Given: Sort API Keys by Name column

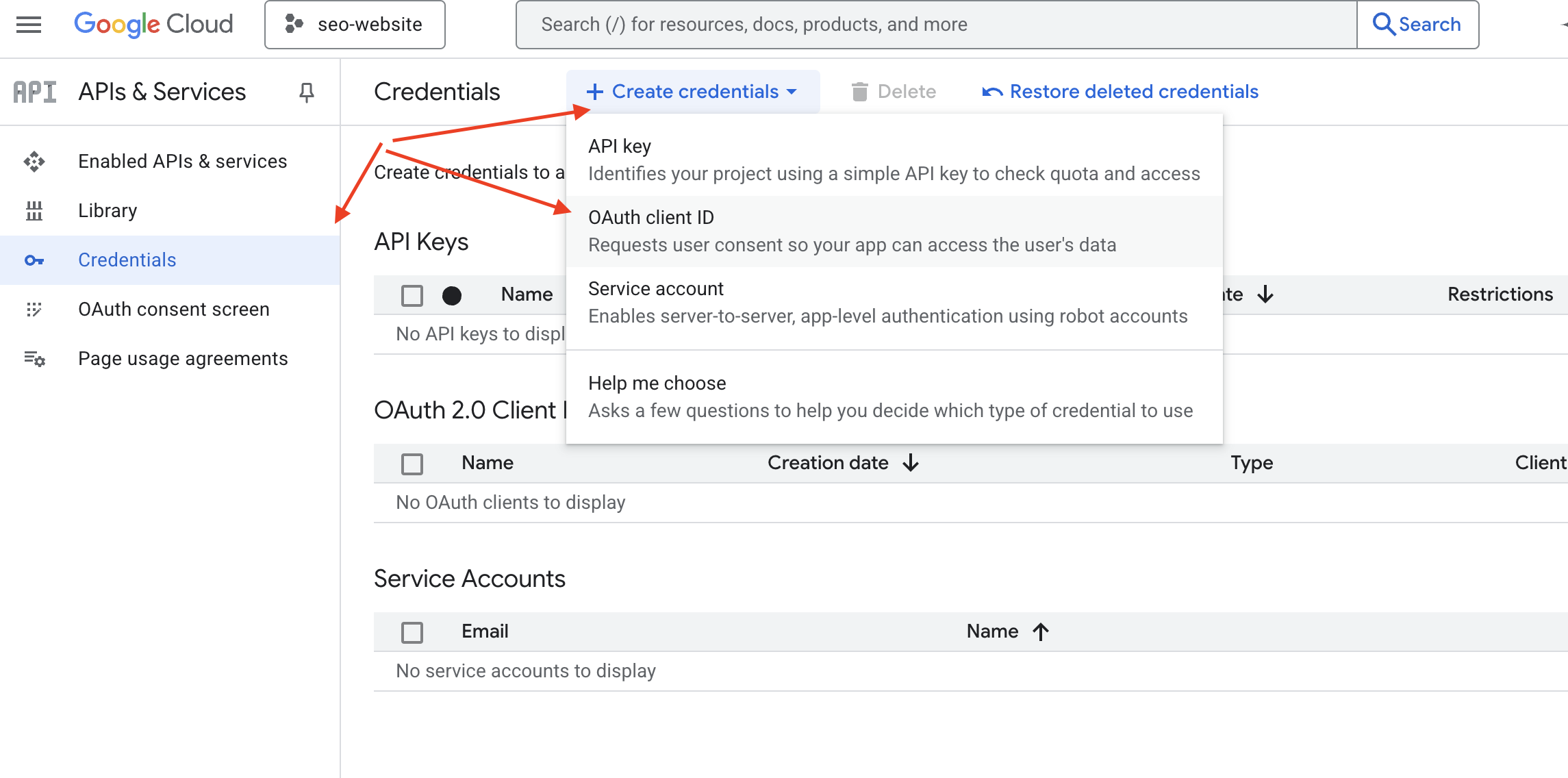Looking at the screenshot, I should click(527, 294).
